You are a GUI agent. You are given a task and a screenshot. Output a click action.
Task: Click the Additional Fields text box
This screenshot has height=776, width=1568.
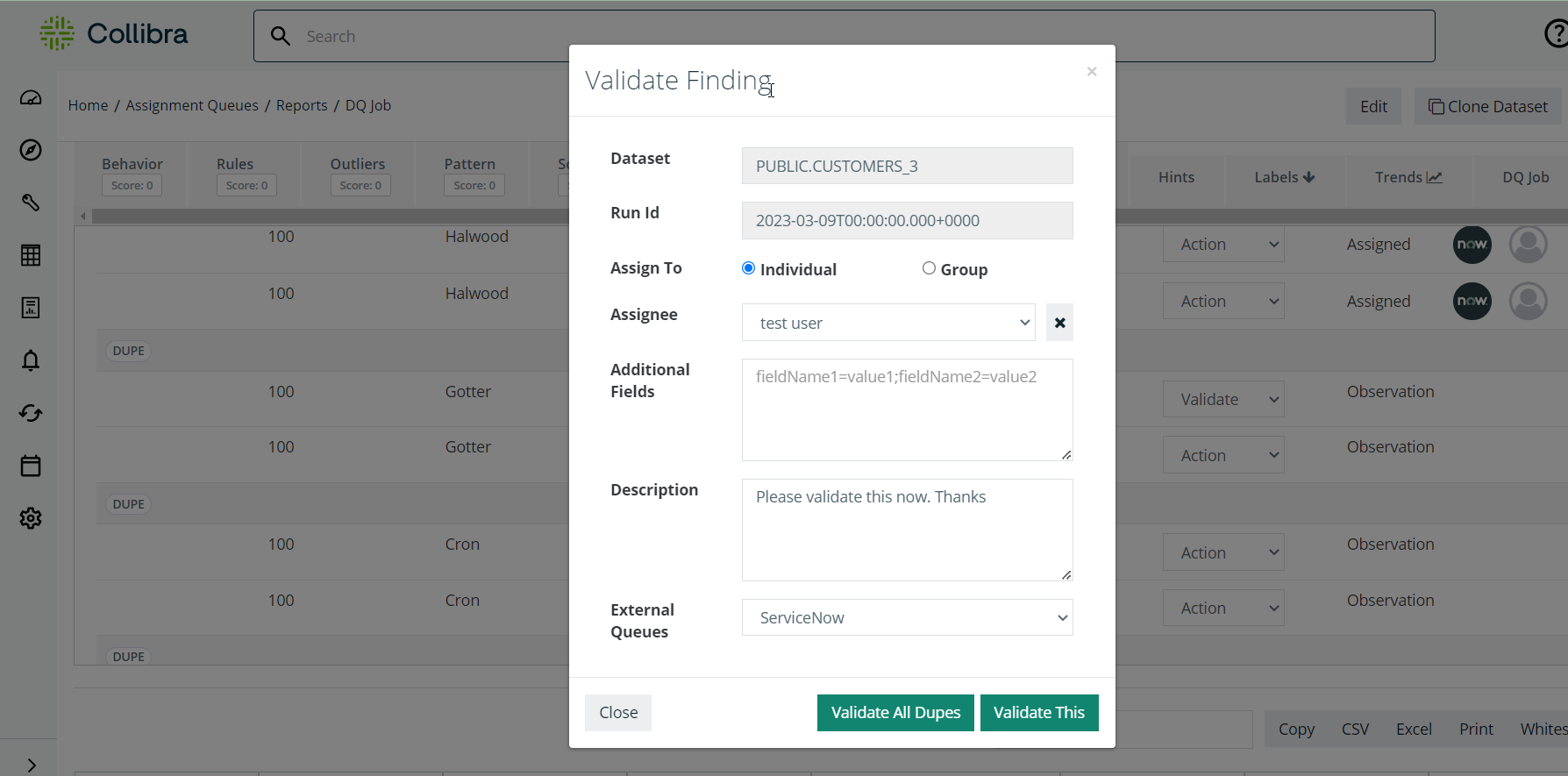tap(907, 409)
